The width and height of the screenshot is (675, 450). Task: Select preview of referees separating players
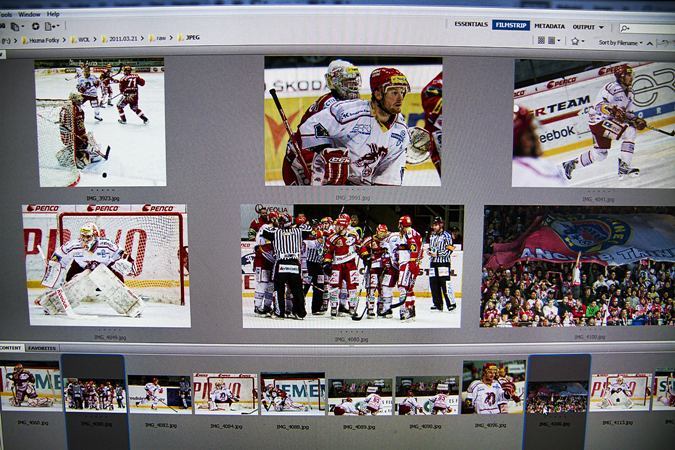[352, 266]
